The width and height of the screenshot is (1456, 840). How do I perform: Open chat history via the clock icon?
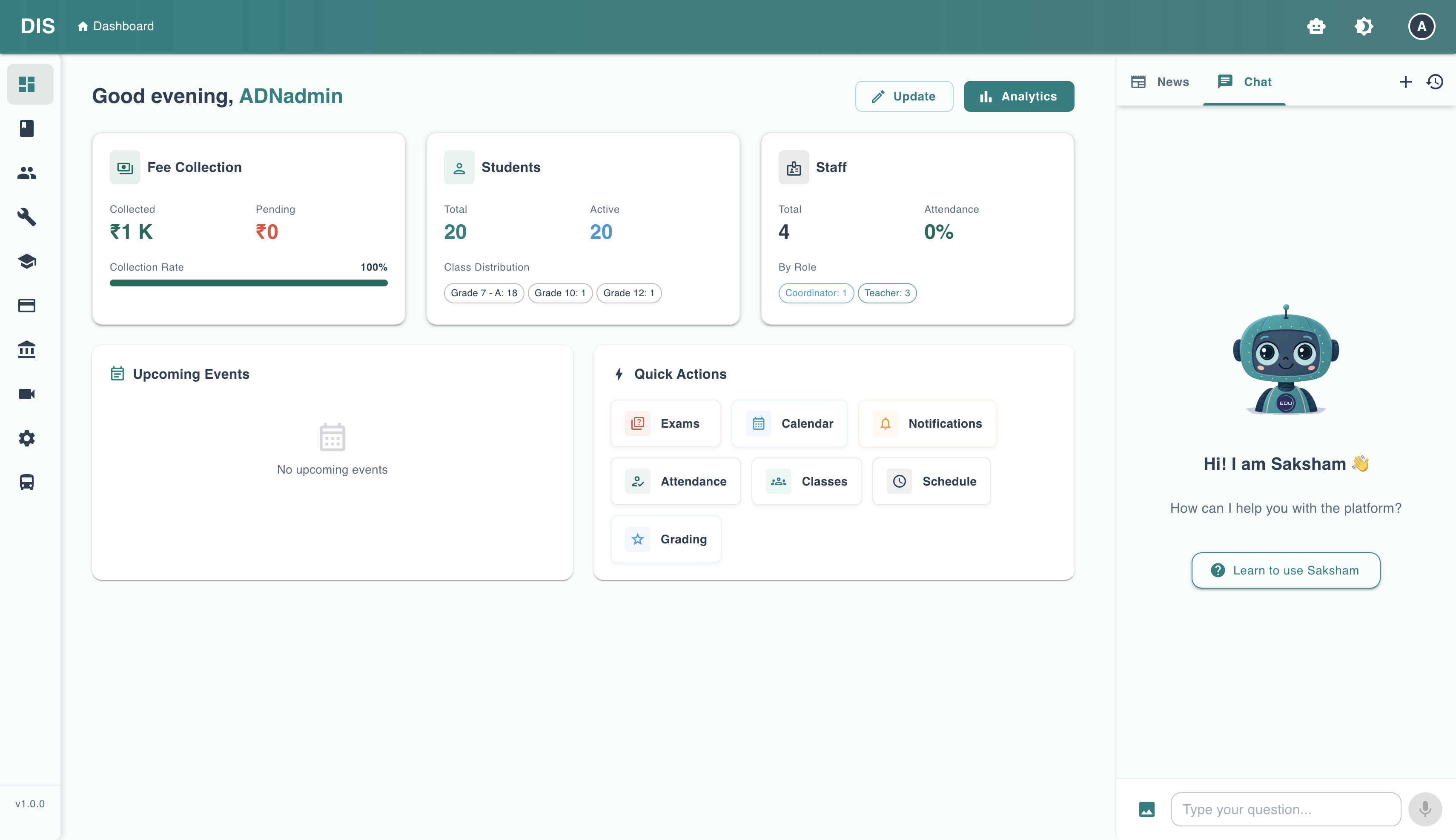(1435, 82)
